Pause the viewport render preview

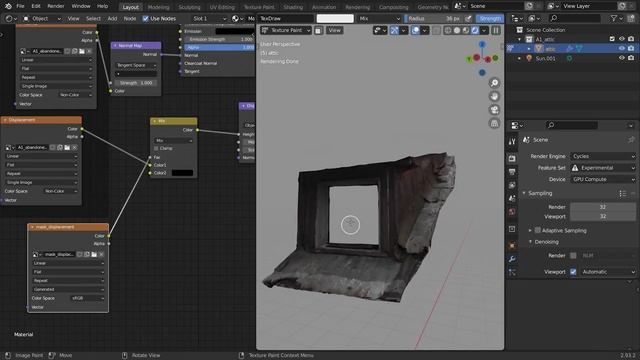496,30
